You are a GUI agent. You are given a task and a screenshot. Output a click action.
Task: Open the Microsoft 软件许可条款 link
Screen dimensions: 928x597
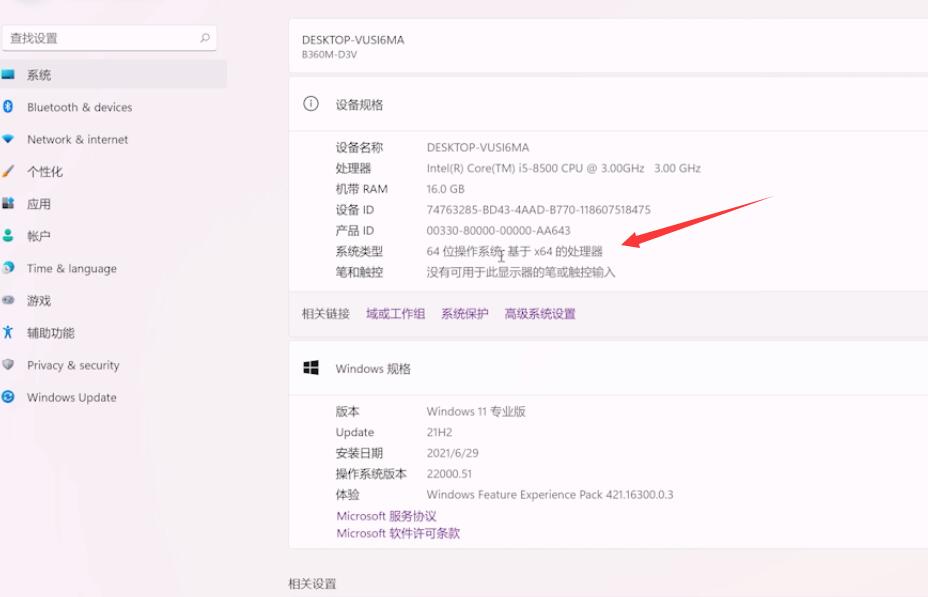pos(398,533)
